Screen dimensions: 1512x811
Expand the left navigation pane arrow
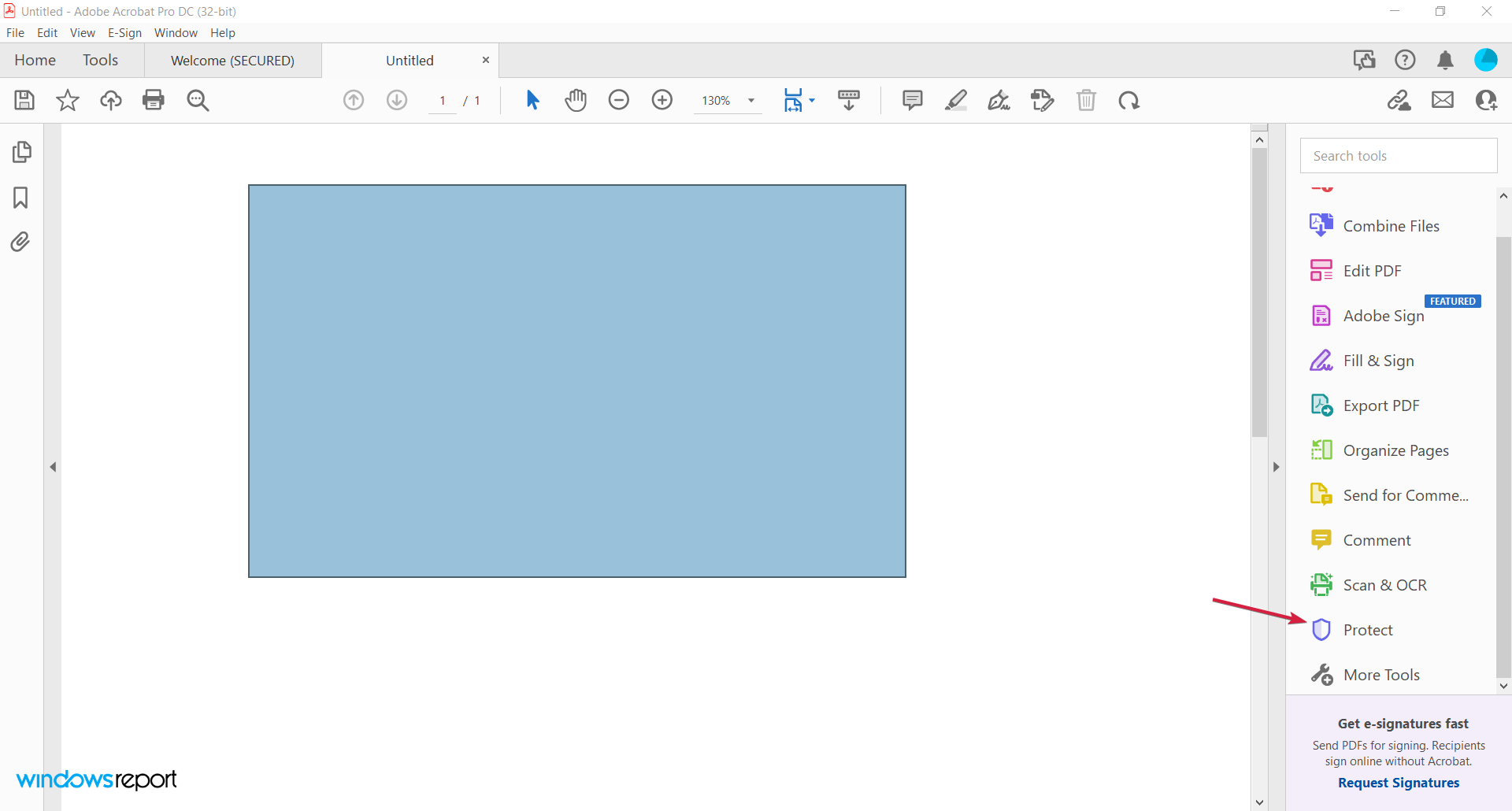coord(53,467)
